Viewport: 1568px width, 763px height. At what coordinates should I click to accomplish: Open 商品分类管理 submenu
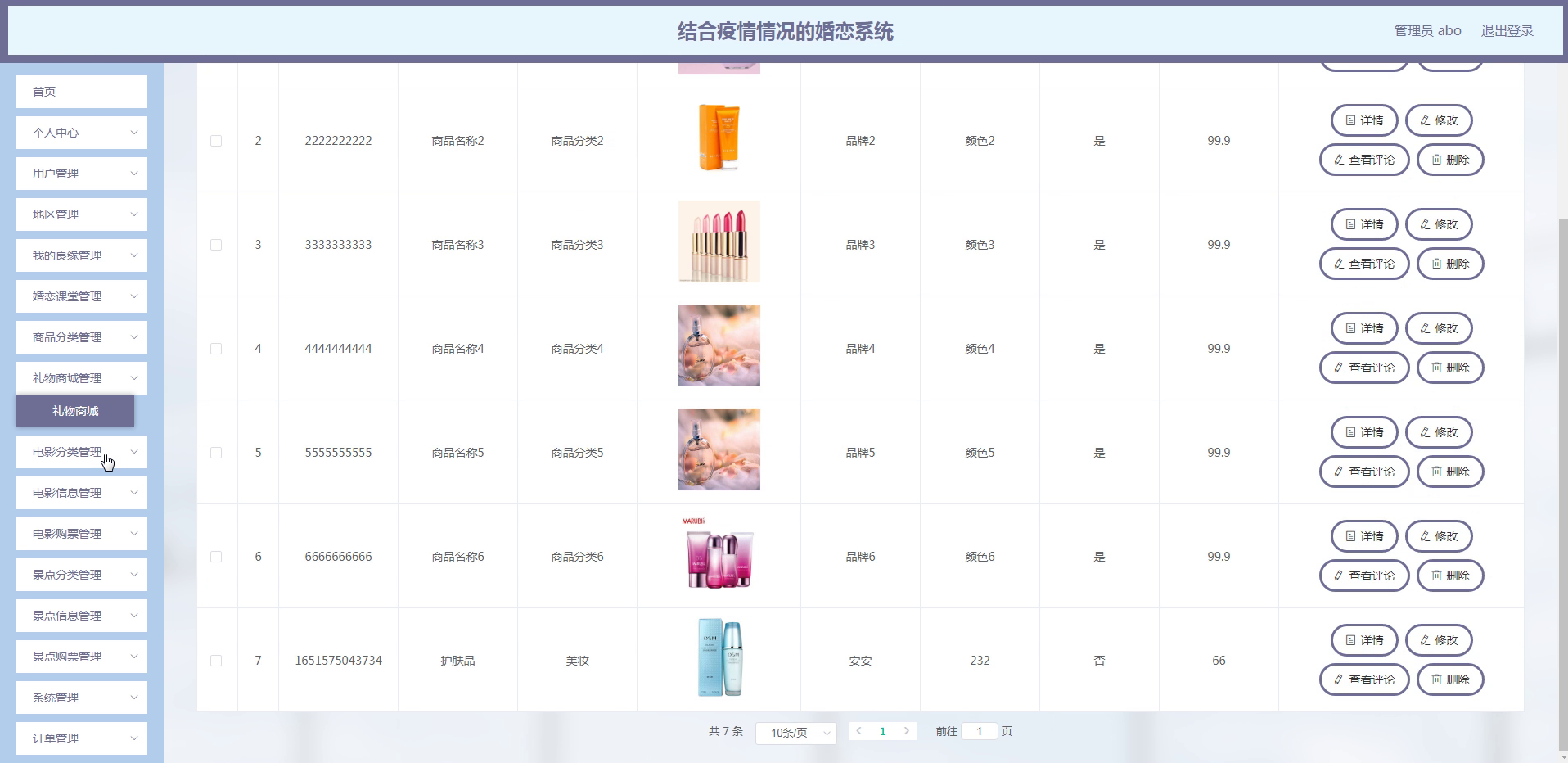coord(82,337)
